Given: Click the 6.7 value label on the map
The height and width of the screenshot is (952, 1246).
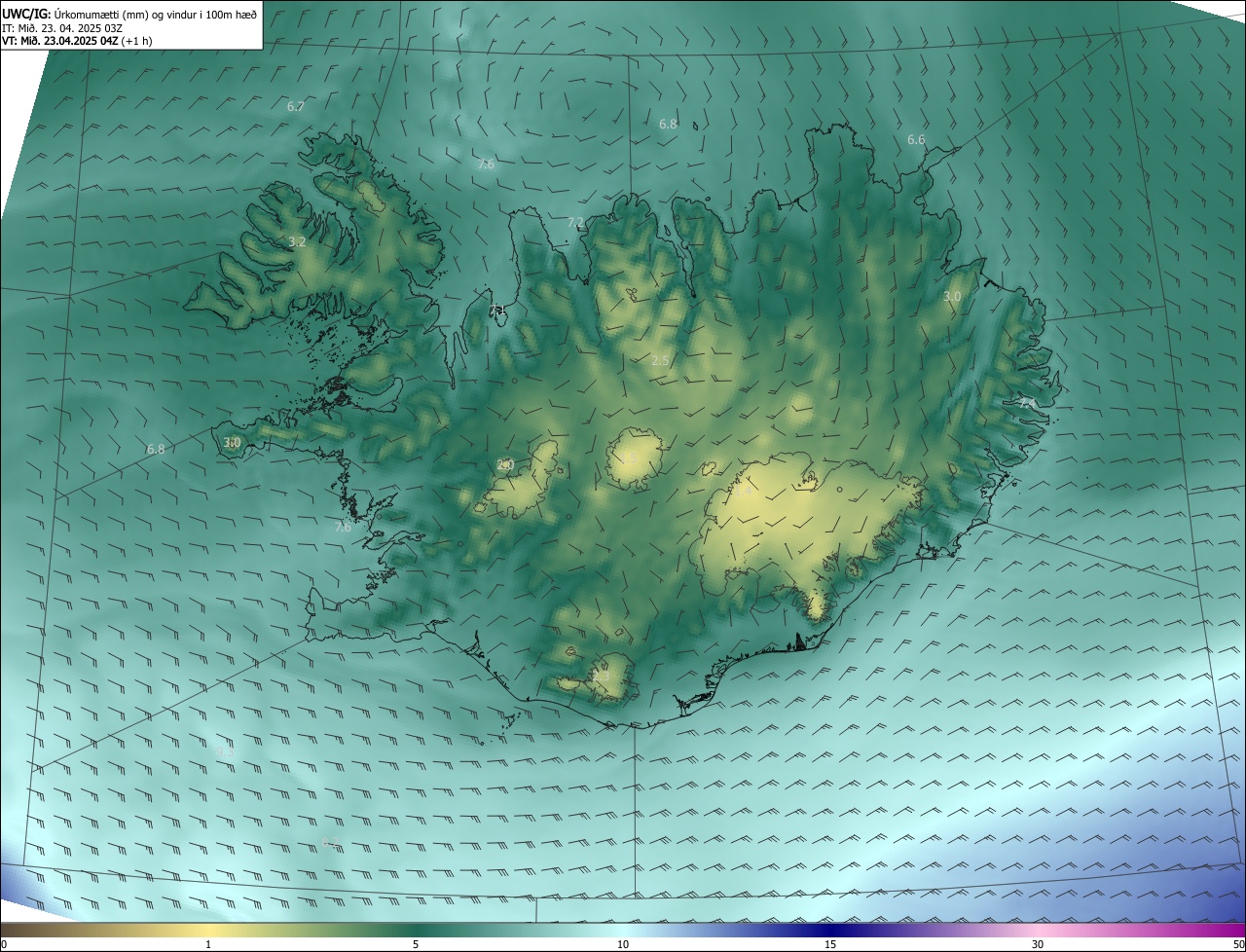Looking at the screenshot, I should [296, 106].
